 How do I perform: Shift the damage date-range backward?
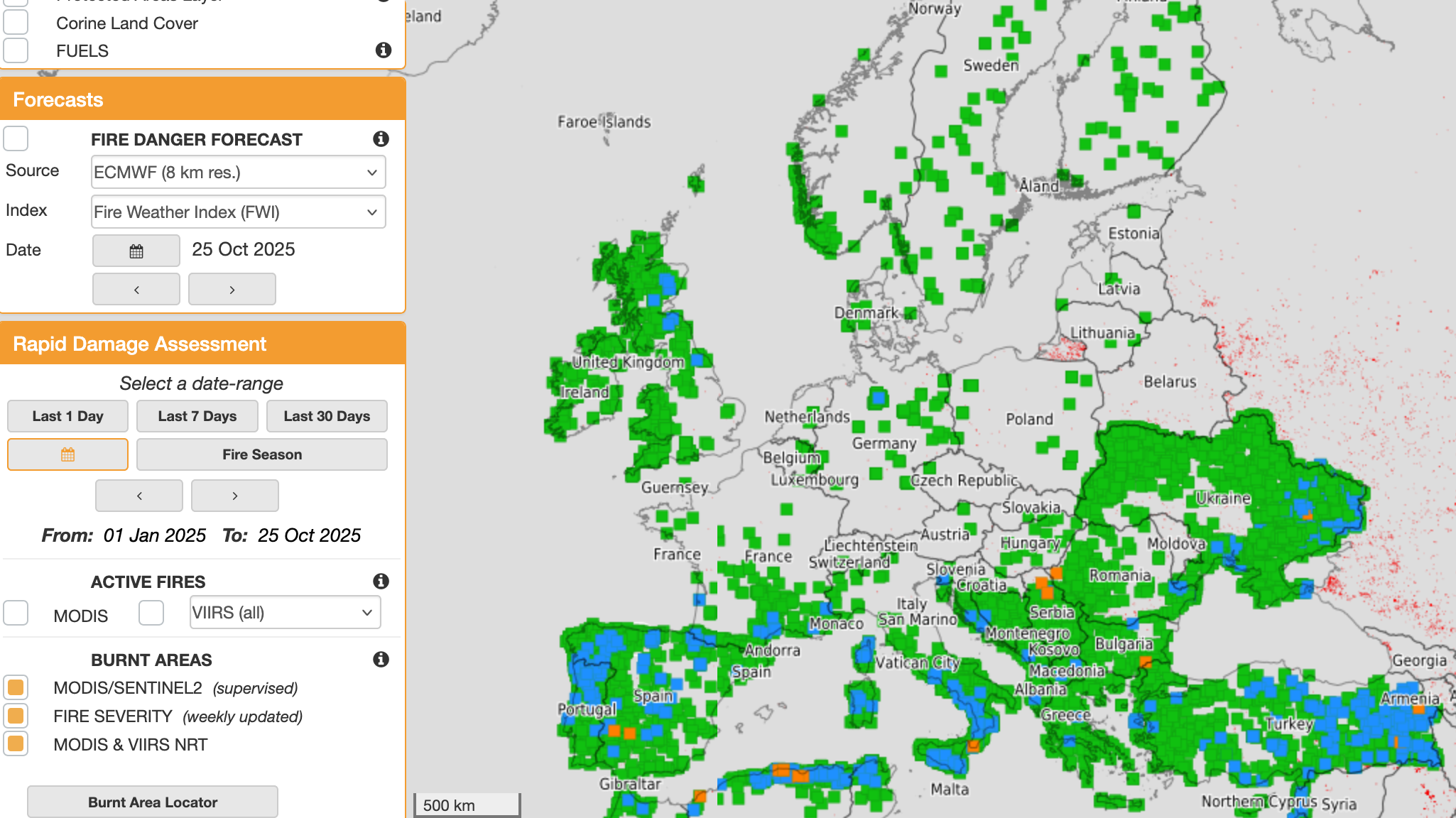139,496
